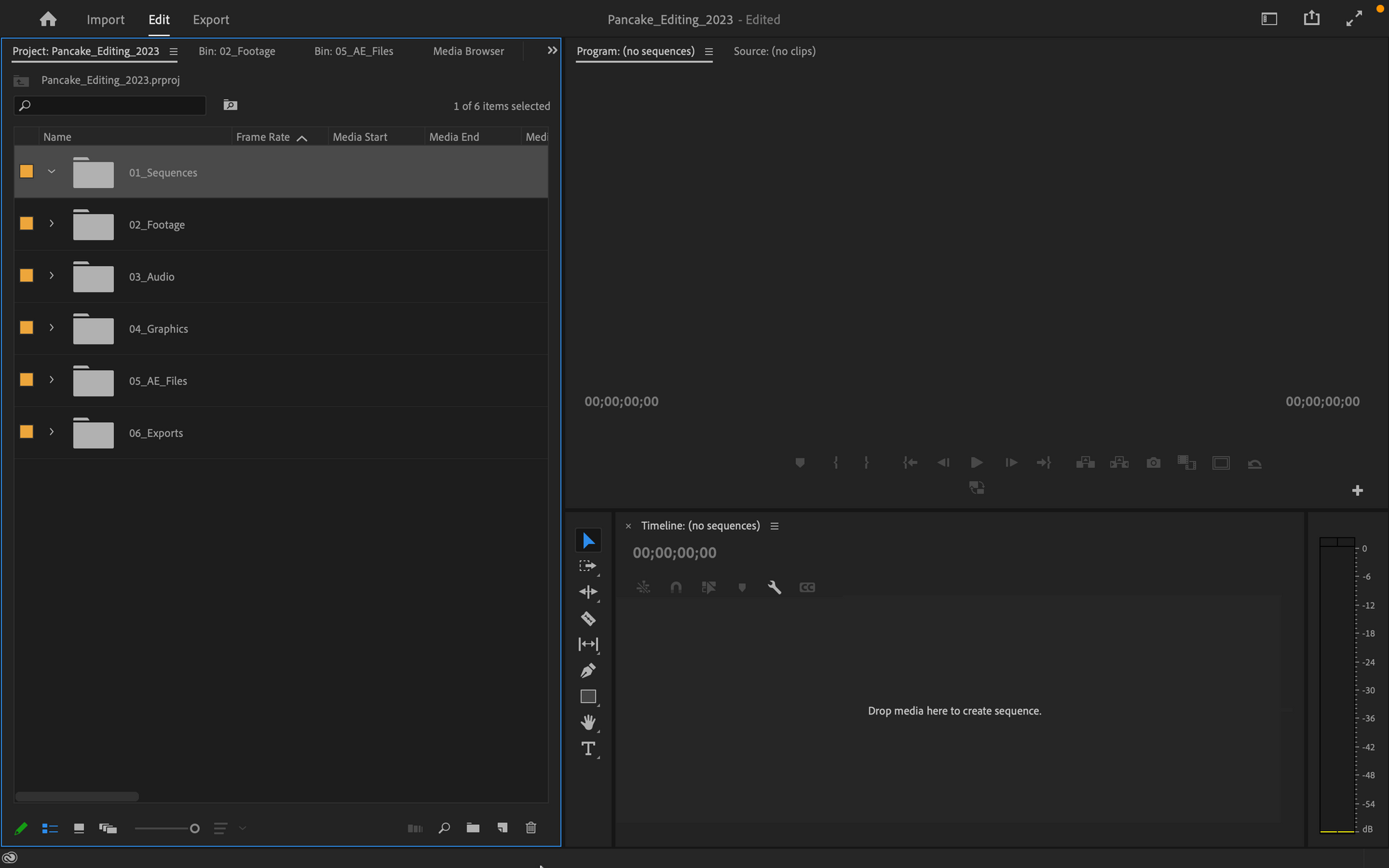
Task: Open the Edit menu in menu bar
Action: pyautogui.click(x=159, y=19)
